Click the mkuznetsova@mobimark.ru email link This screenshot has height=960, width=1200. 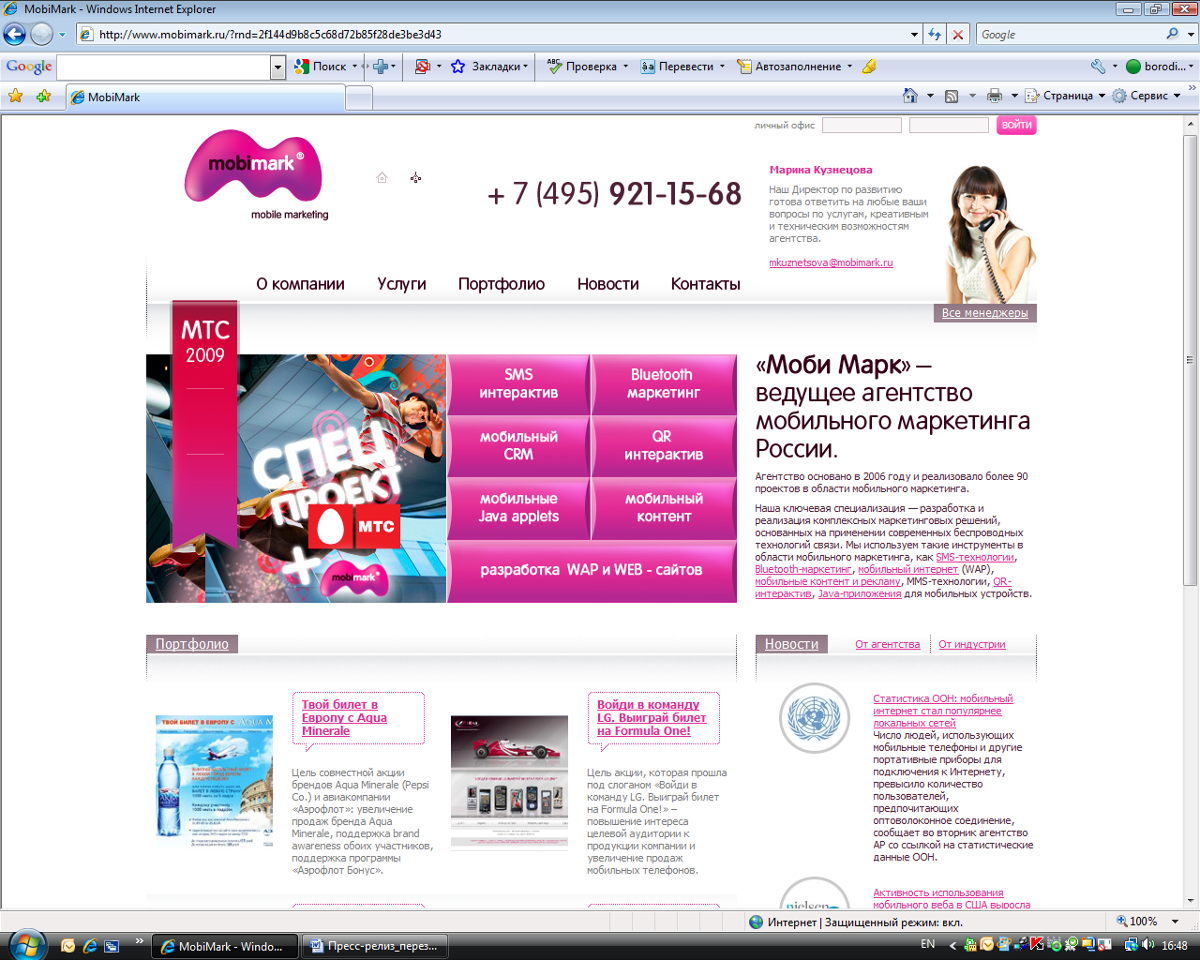(x=831, y=262)
